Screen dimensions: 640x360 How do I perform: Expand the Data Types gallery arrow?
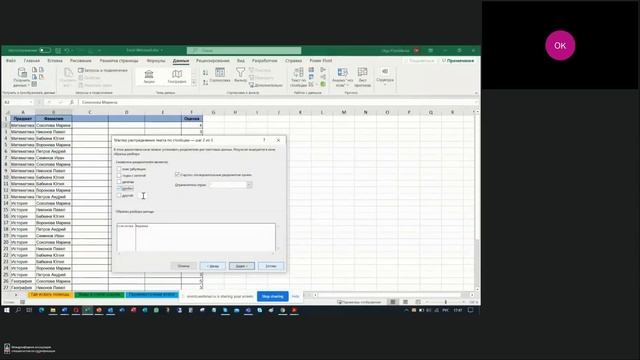(194, 82)
